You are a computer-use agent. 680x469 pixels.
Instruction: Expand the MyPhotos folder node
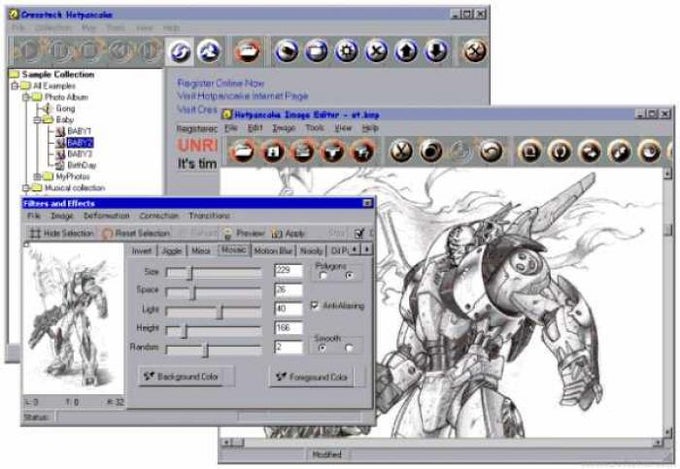pyautogui.click(x=38, y=177)
